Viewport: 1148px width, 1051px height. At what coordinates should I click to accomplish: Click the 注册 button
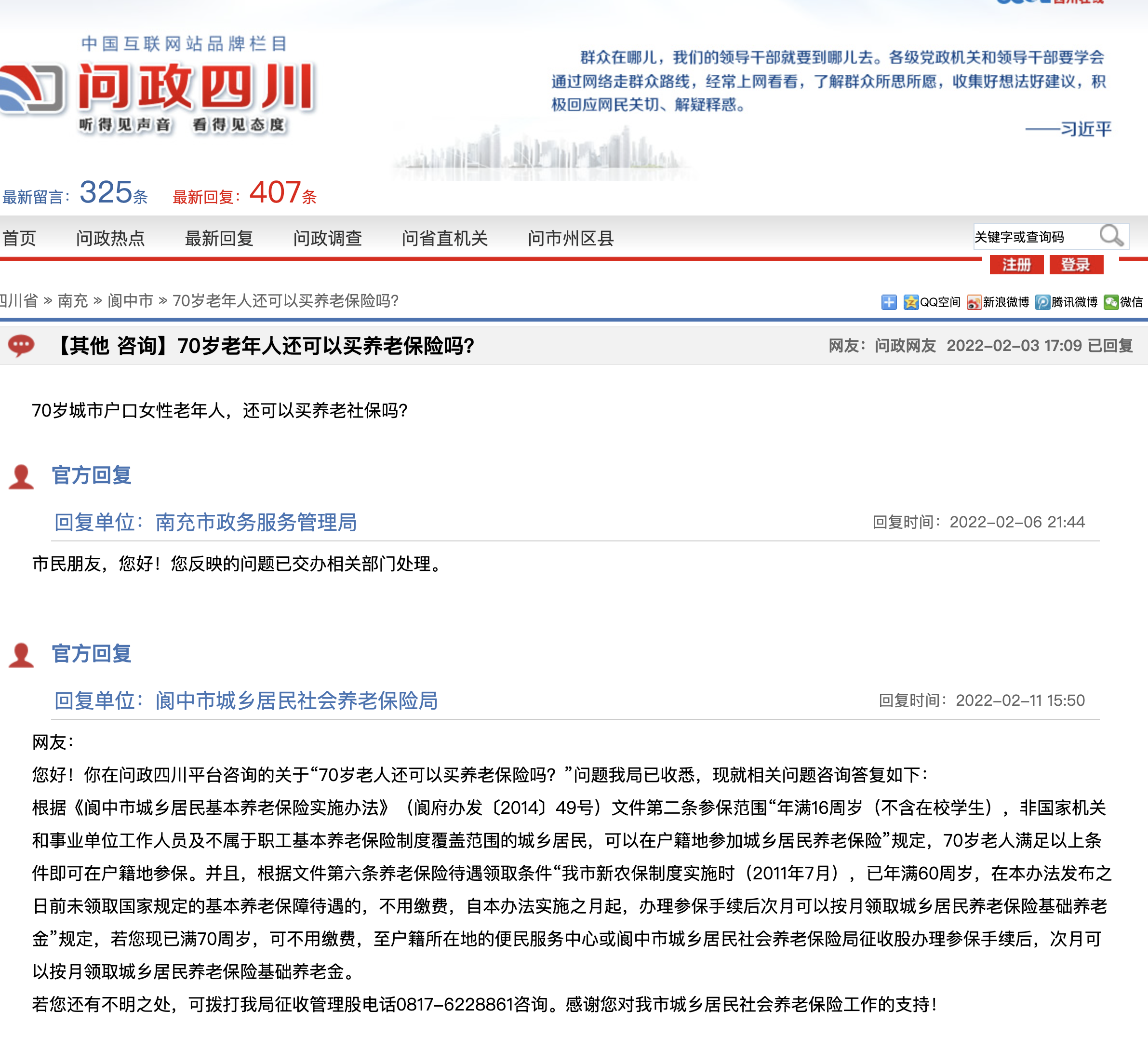(x=1016, y=265)
